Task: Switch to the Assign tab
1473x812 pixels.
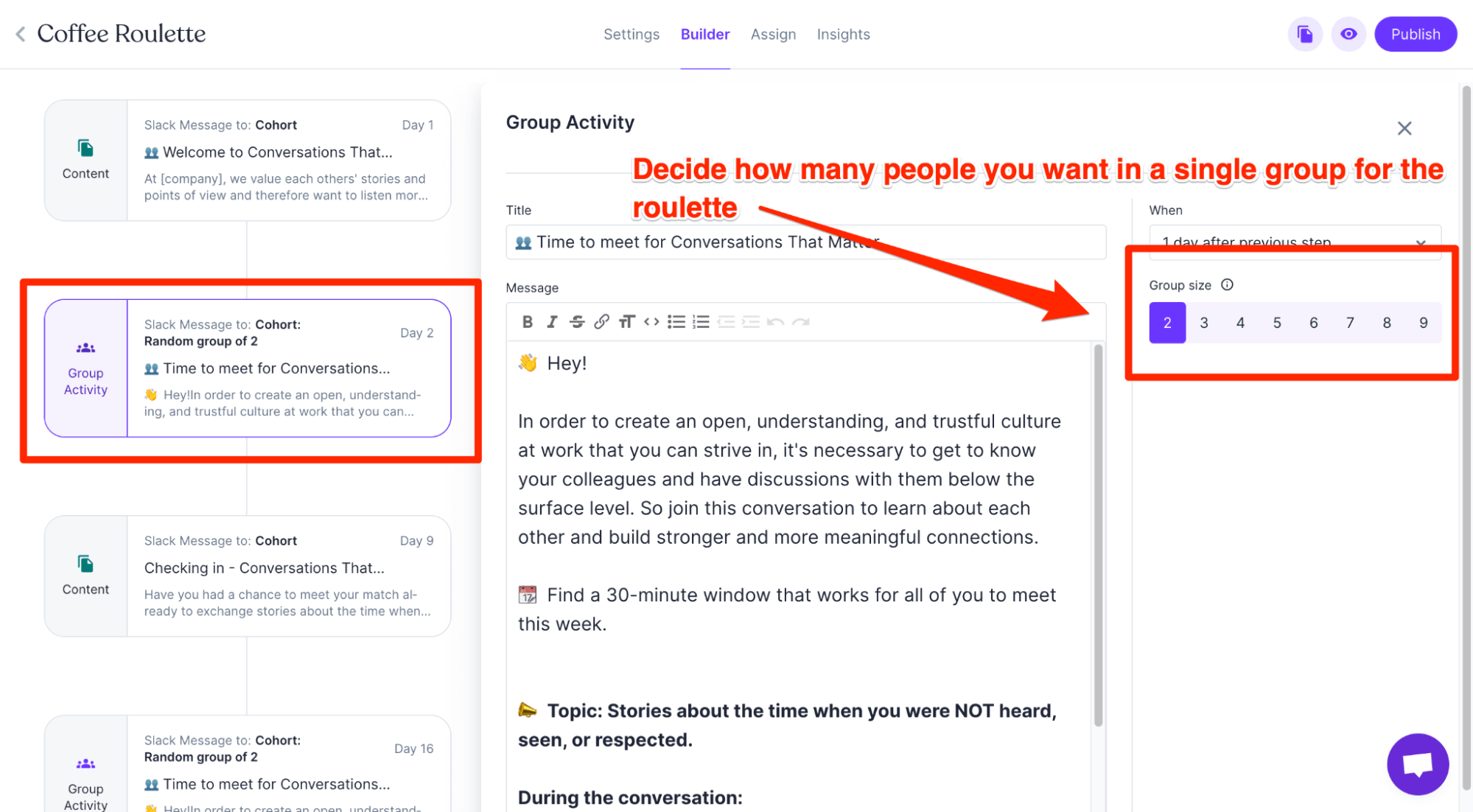Action: [x=773, y=35]
